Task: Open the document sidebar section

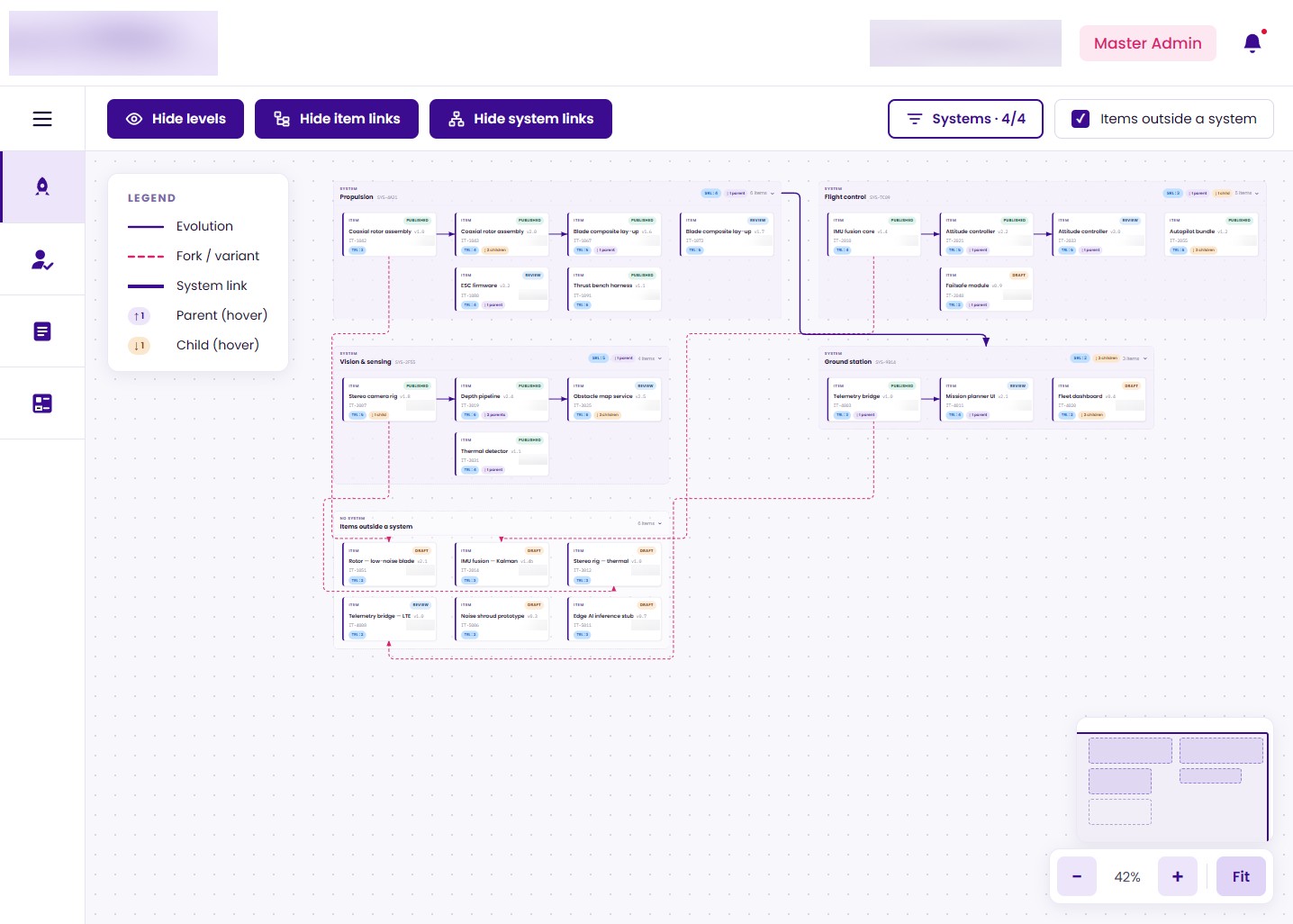Action: click(42, 331)
